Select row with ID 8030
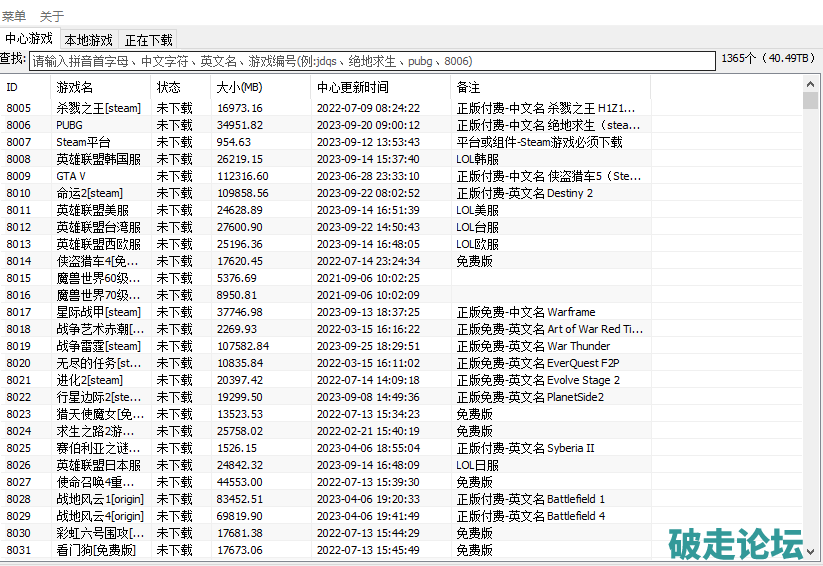Screen dimensions: 823x566 pyautogui.click(x=19, y=533)
